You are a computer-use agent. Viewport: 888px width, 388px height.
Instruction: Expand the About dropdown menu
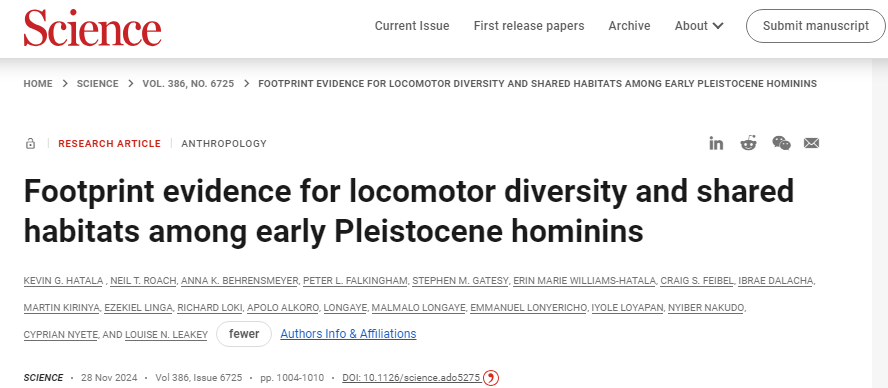click(699, 25)
